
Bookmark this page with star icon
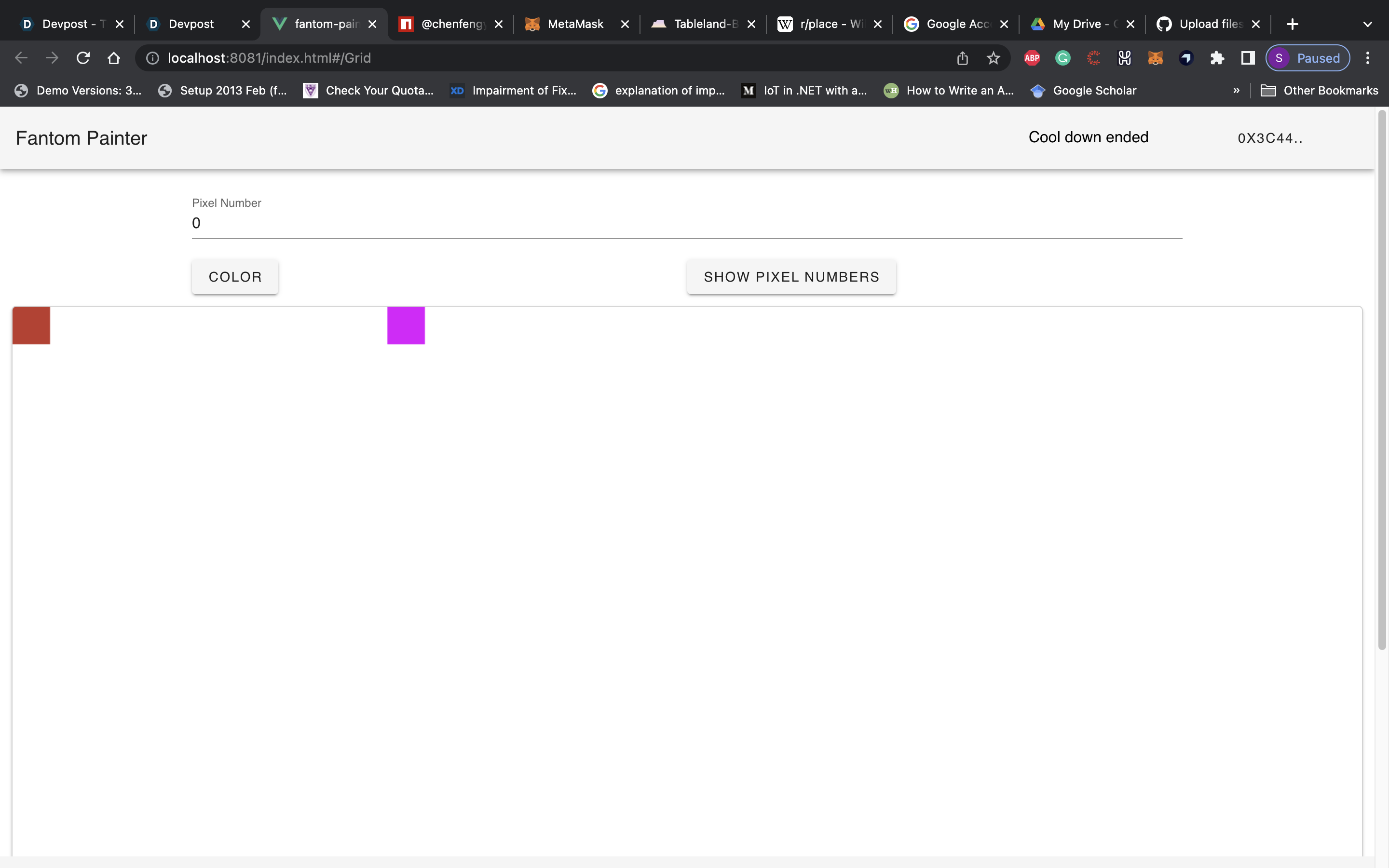[993, 58]
